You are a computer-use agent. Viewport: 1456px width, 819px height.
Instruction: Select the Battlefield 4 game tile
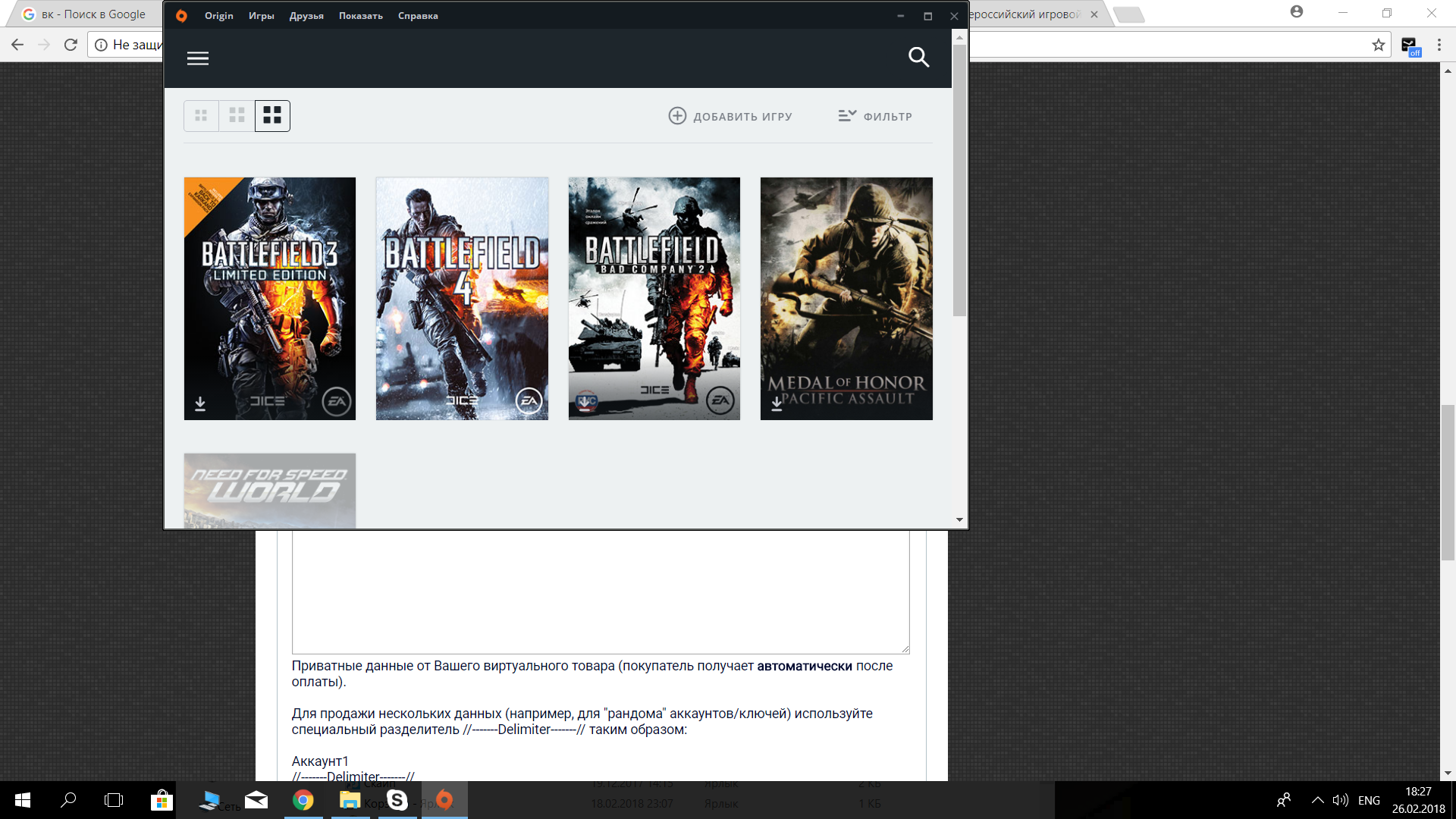click(x=462, y=299)
